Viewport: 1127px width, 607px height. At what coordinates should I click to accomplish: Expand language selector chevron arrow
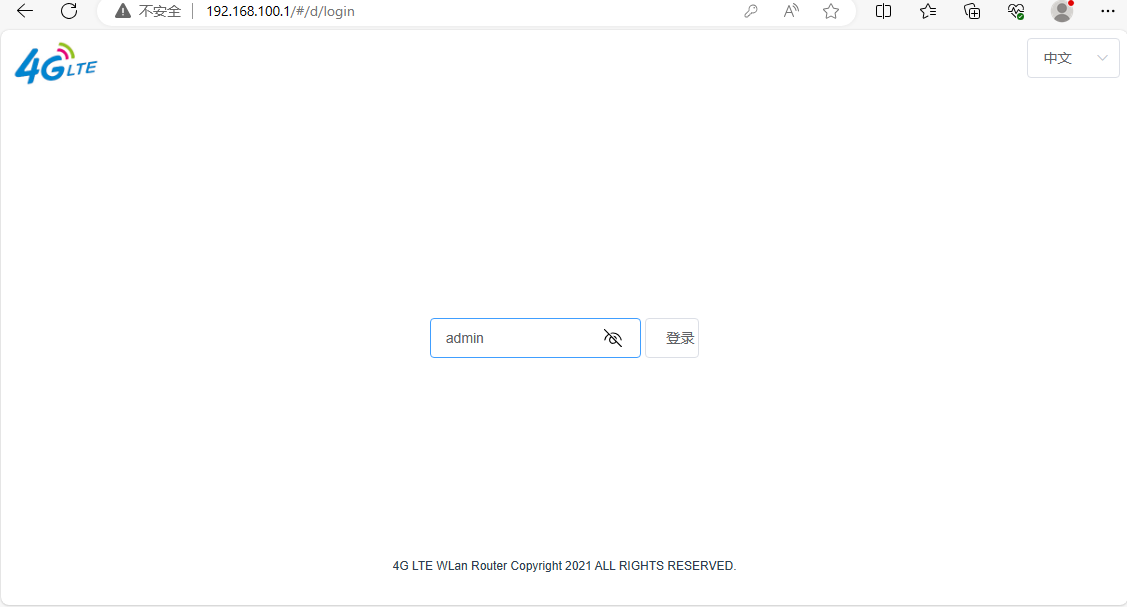[x=1102, y=58]
